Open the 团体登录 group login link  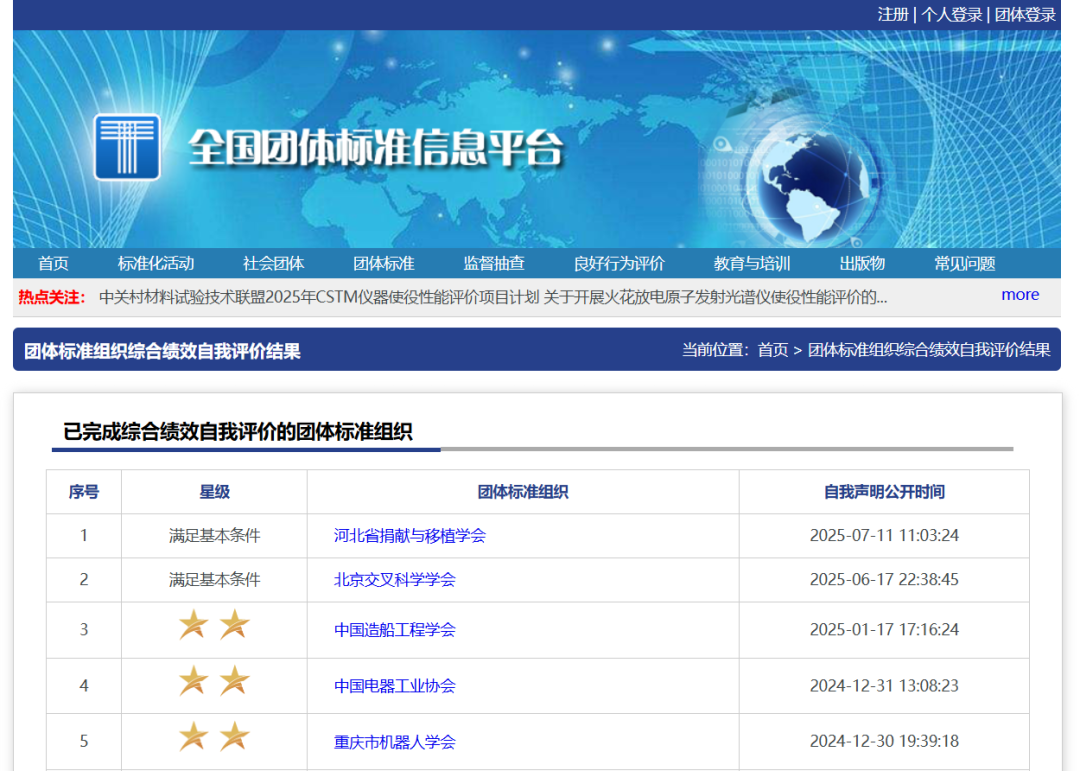tap(1025, 14)
